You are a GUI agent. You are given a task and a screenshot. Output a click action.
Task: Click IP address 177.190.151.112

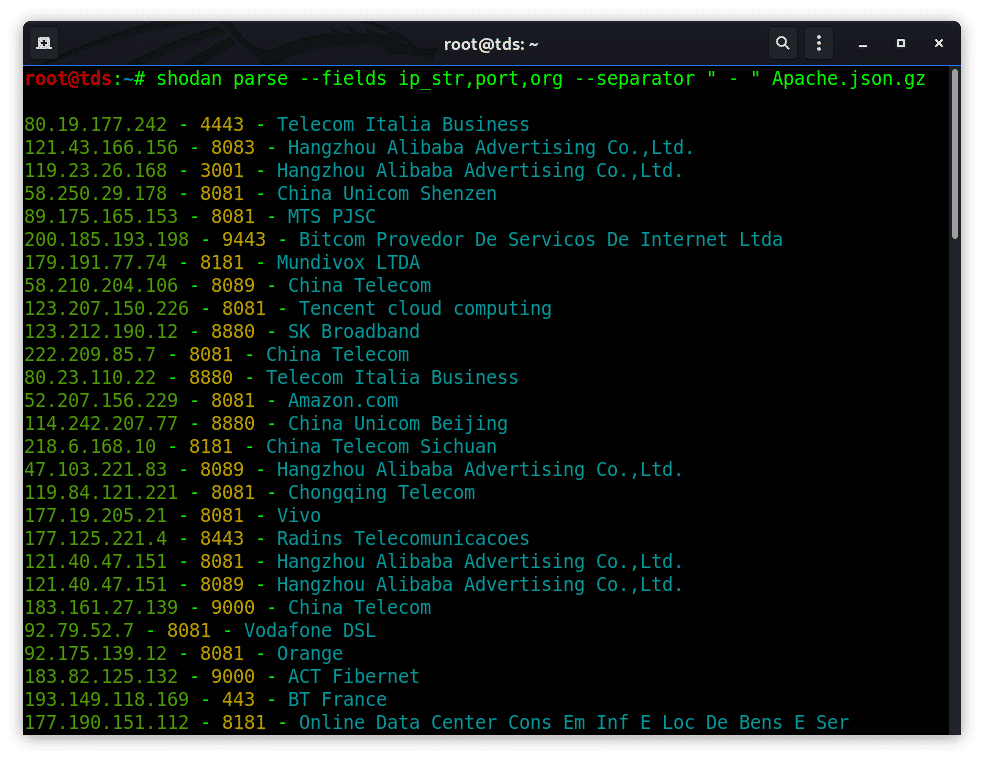pos(106,723)
